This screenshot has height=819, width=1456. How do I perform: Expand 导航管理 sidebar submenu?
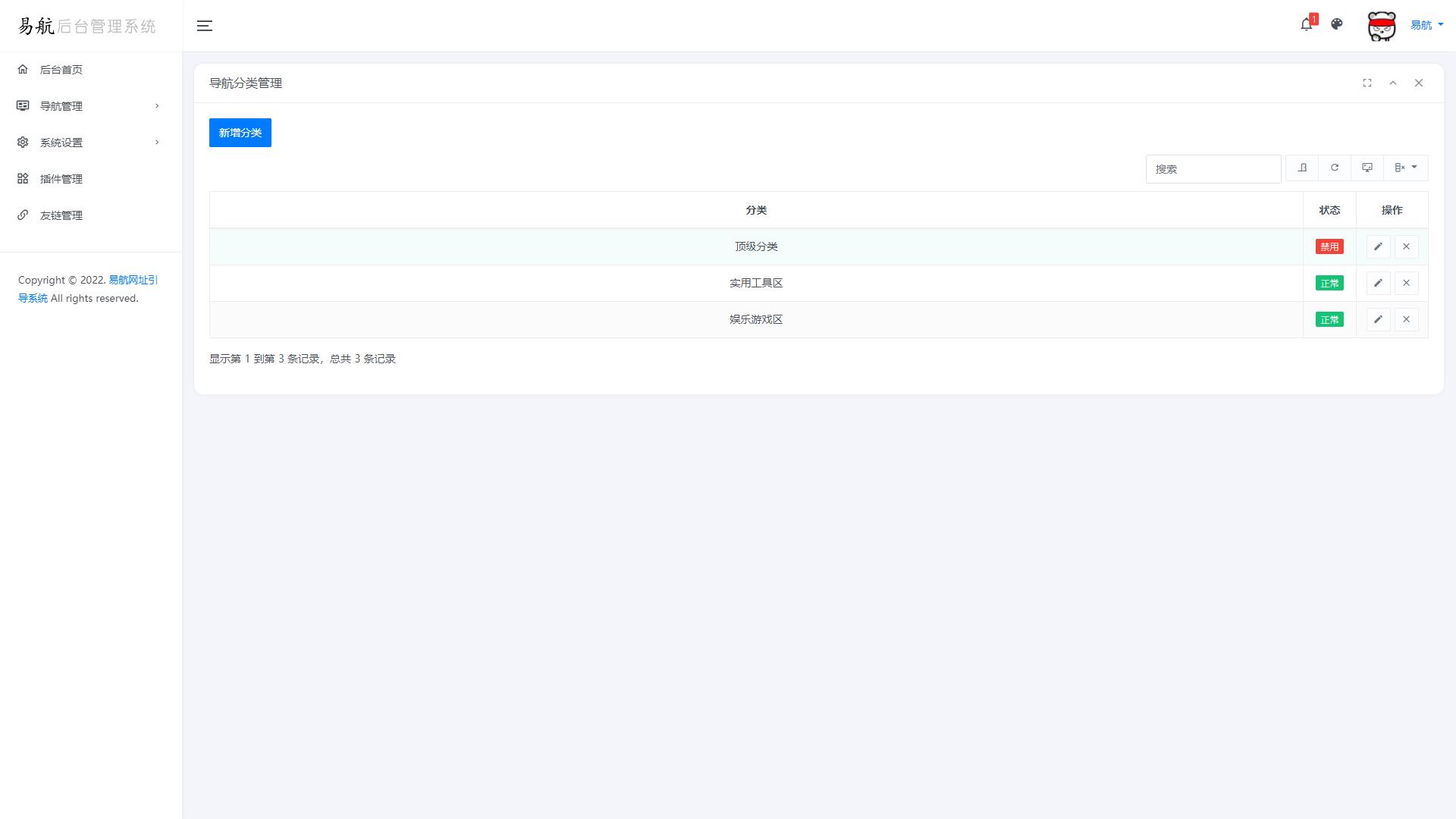coord(87,106)
